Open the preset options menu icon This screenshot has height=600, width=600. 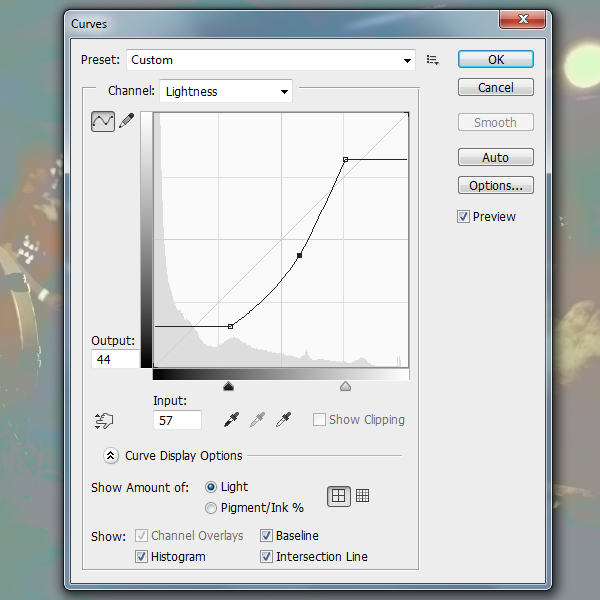tap(432, 60)
